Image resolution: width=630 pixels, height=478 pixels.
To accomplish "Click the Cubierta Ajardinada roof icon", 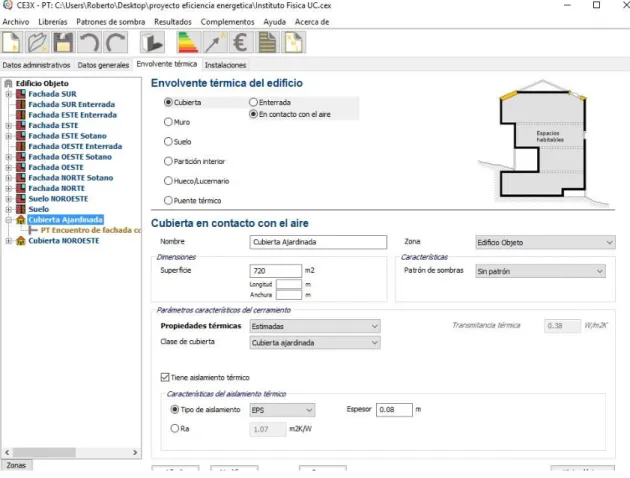I will [21, 220].
